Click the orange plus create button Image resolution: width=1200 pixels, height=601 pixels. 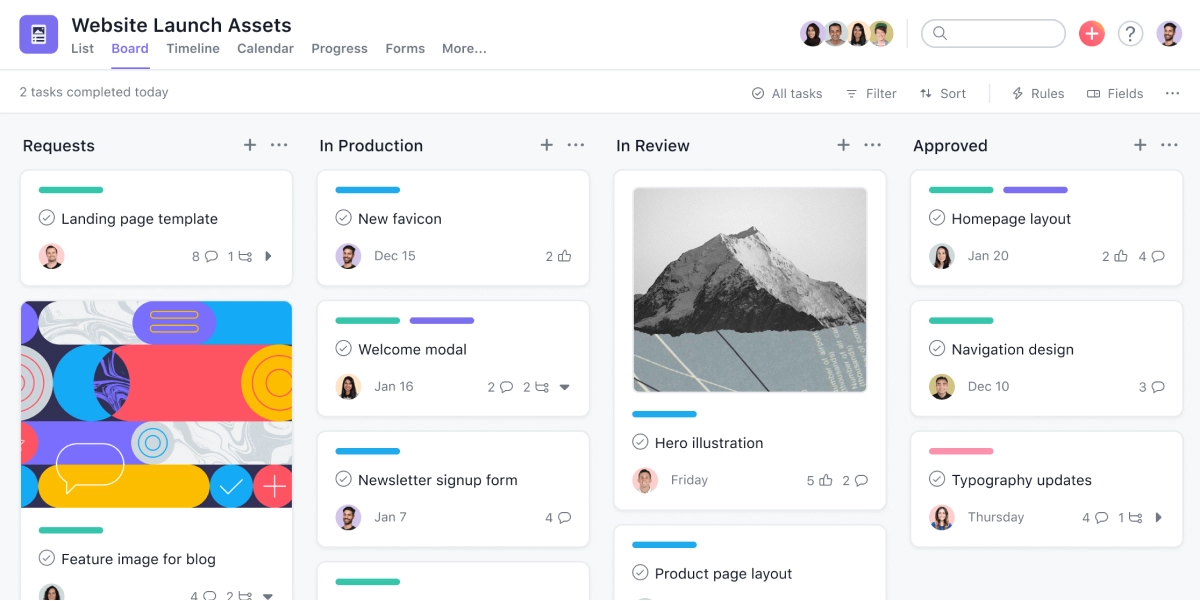coord(1091,33)
